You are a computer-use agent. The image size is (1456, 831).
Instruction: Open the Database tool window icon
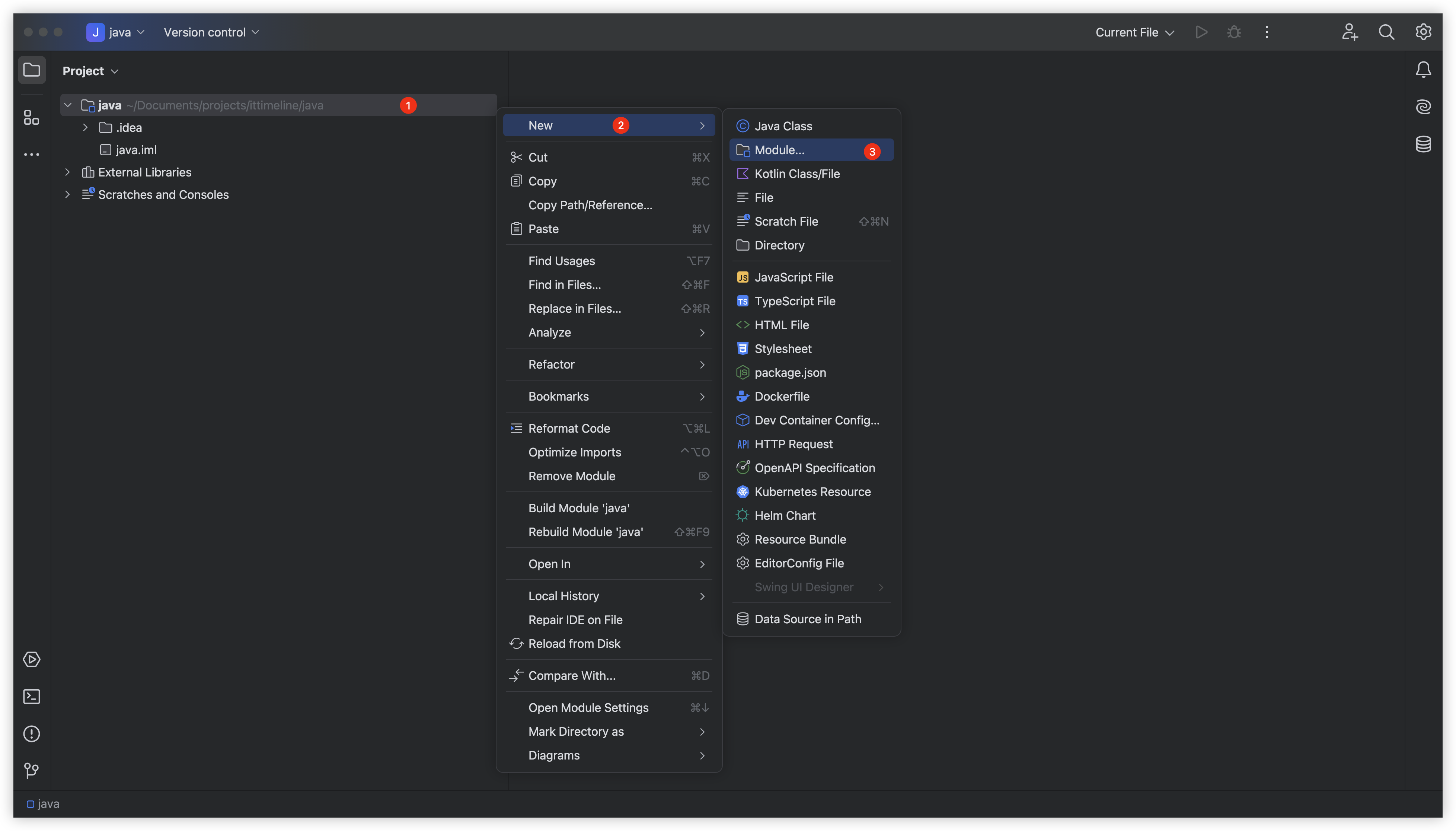click(1423, 144)
